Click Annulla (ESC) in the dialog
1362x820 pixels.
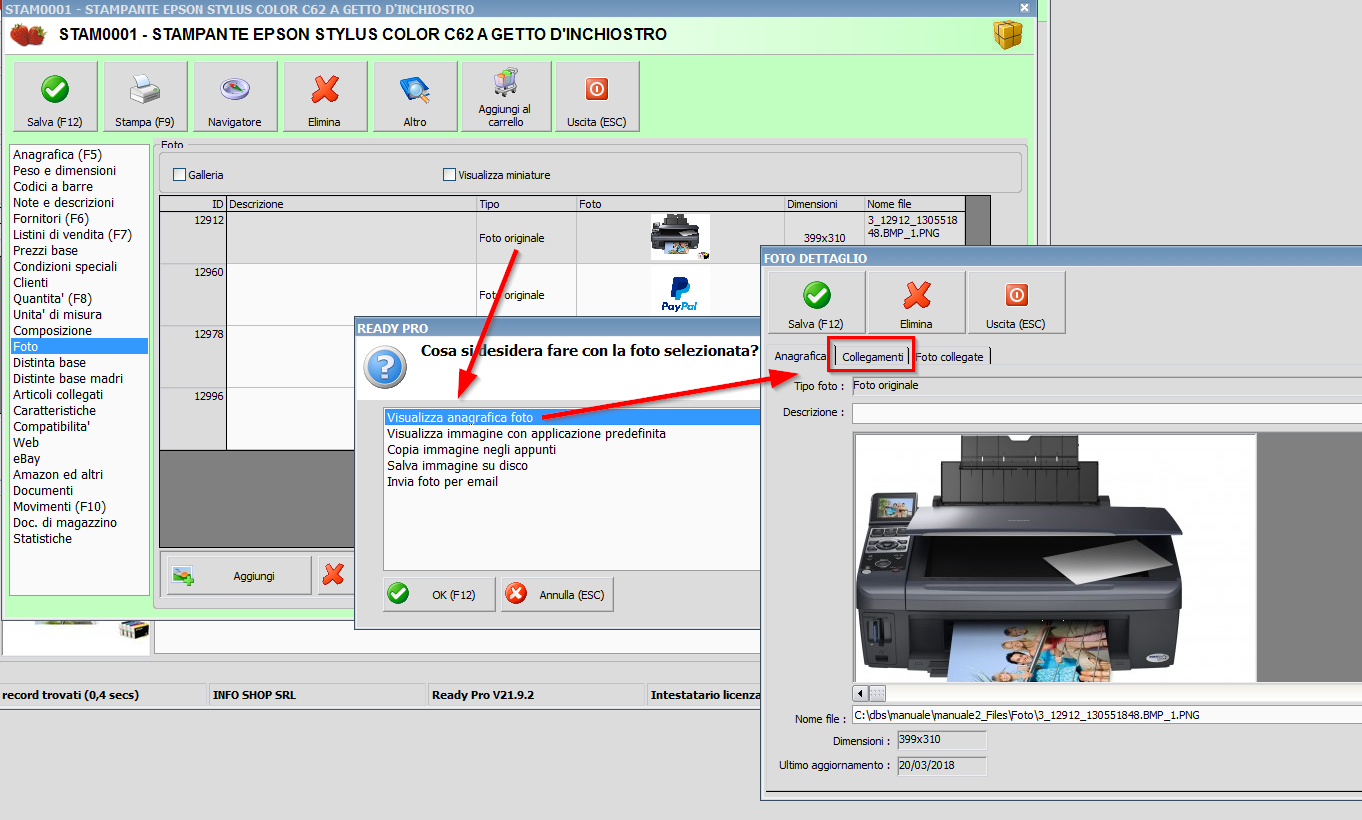pos(557,594)
